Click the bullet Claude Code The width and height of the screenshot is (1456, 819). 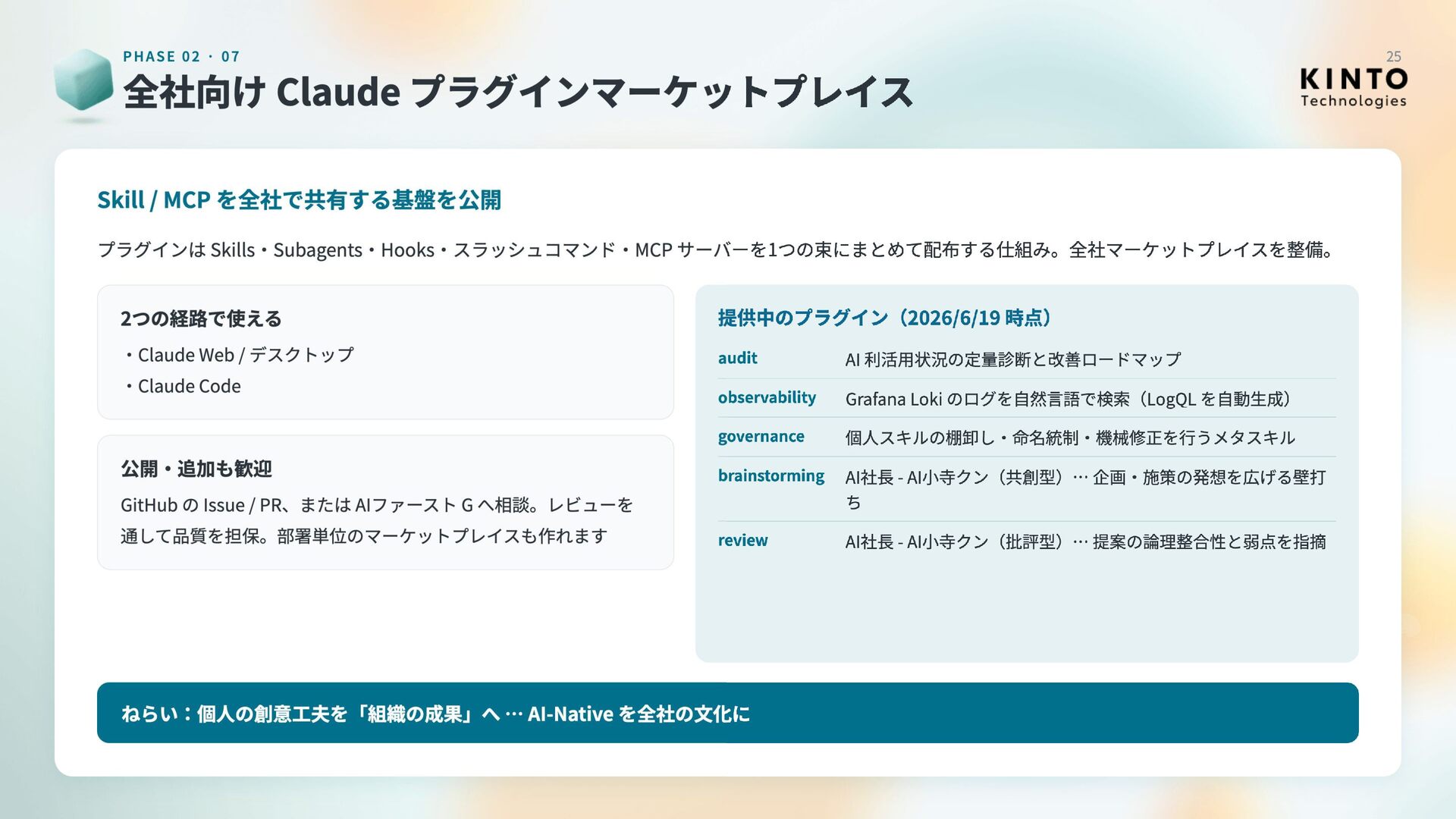[x=182, y=386]
